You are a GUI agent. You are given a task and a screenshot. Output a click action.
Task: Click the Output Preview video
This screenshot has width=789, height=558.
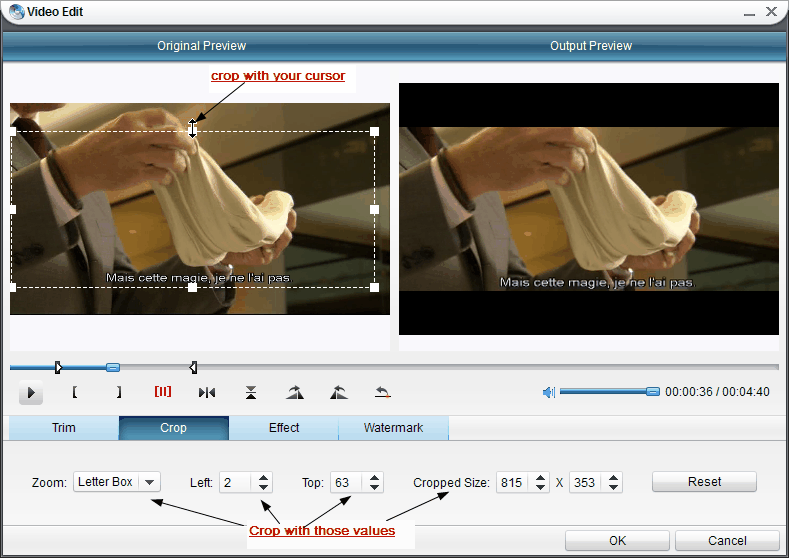[589, 209]
